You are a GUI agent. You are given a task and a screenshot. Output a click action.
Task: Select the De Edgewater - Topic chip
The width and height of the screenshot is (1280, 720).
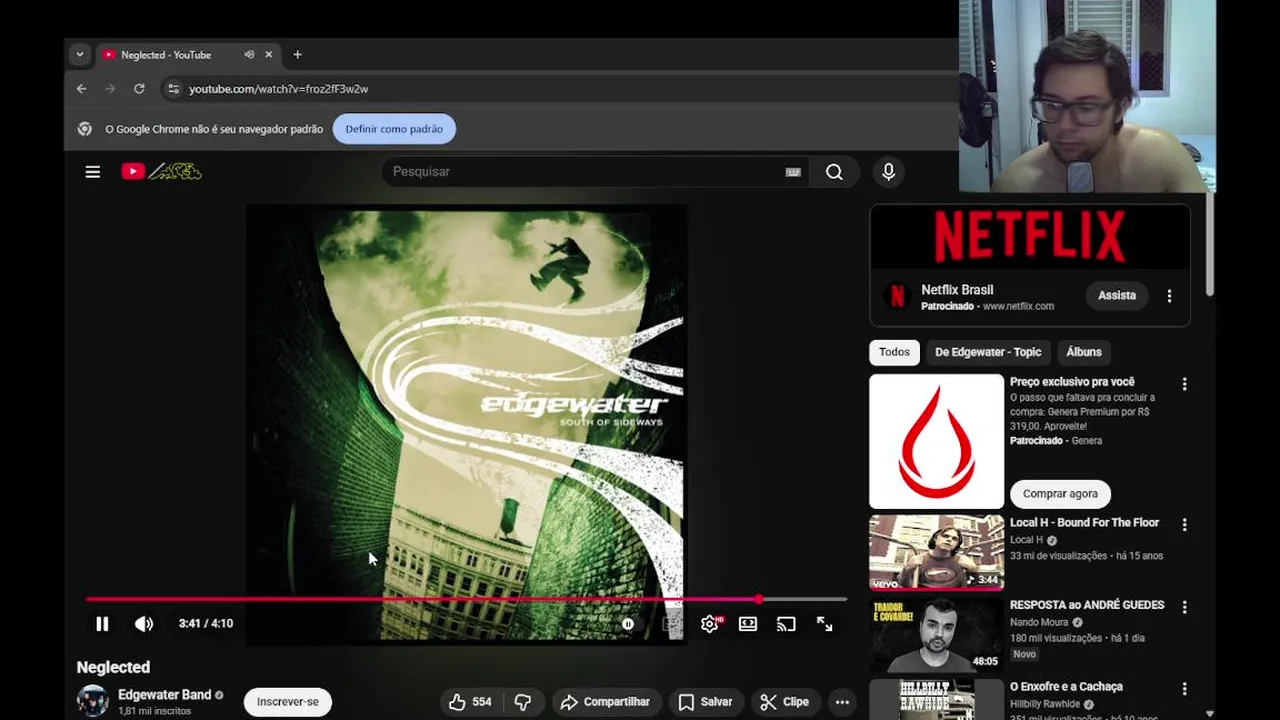tap(988, 352)
